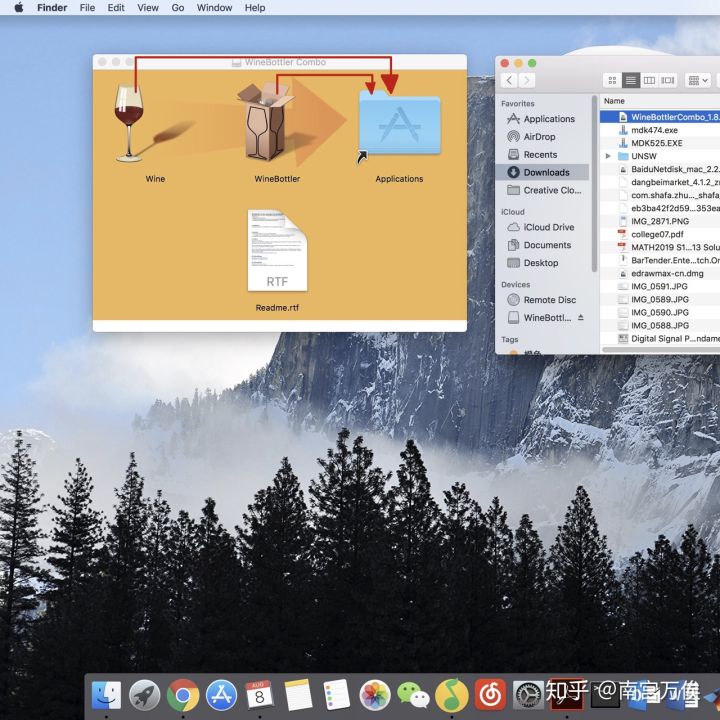
Task: Click the UNSW folder icon
Action: pos(623,156)
